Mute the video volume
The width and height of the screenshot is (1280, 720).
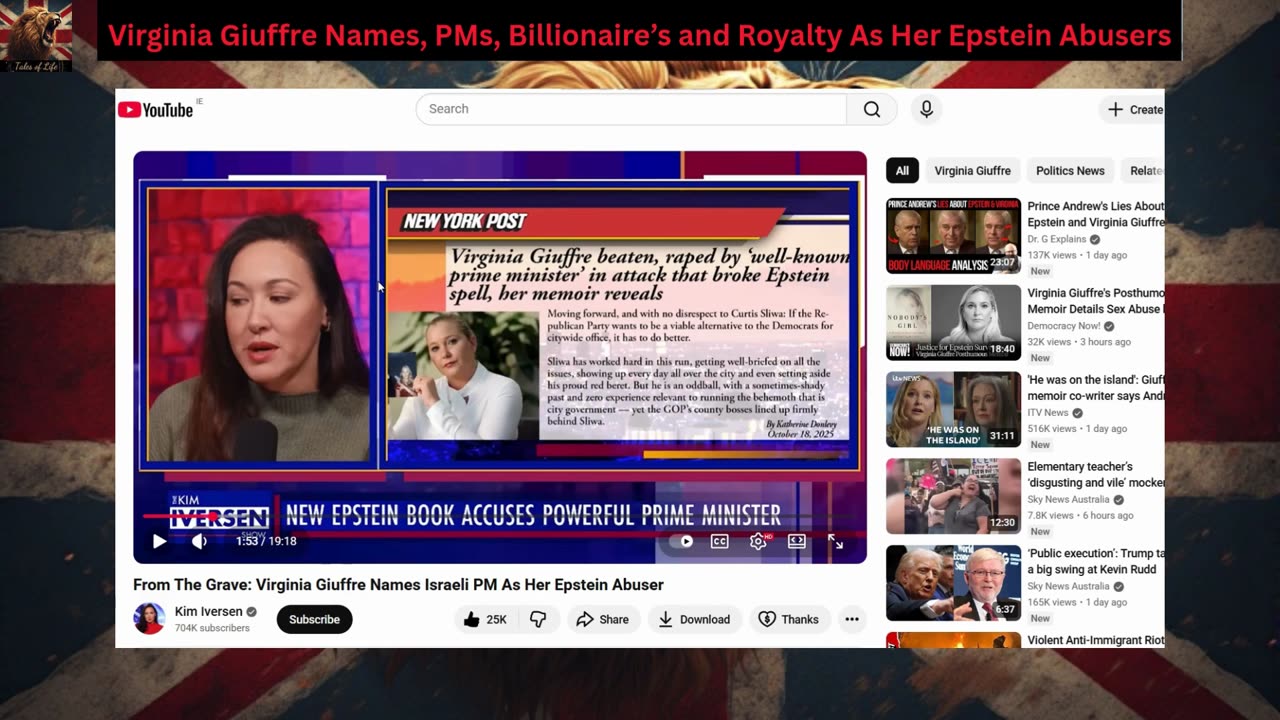(199, 541)
